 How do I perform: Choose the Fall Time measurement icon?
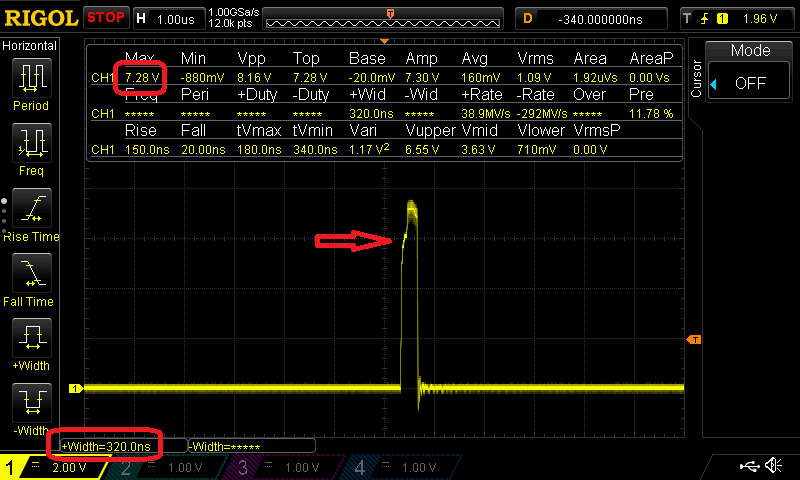coord(31,273)
